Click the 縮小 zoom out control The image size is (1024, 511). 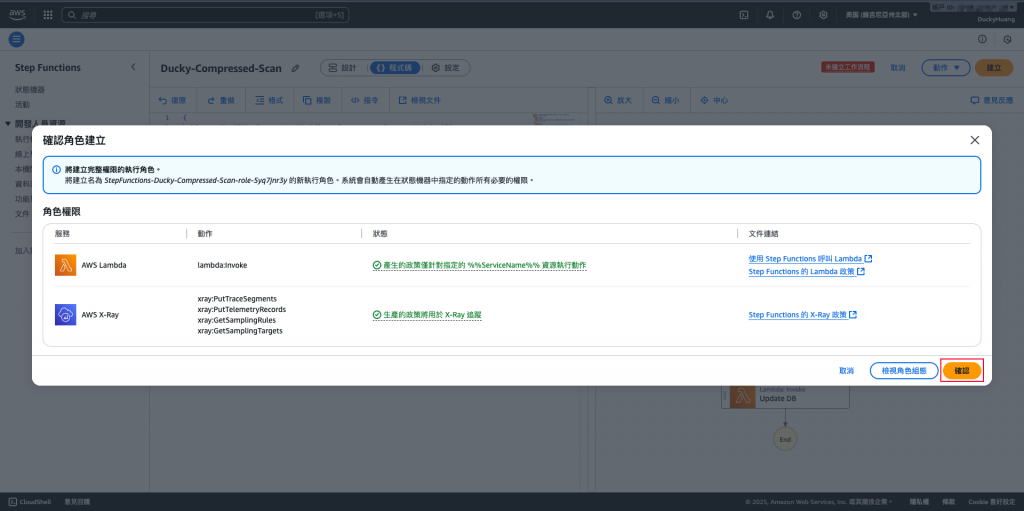coord(665,101)
